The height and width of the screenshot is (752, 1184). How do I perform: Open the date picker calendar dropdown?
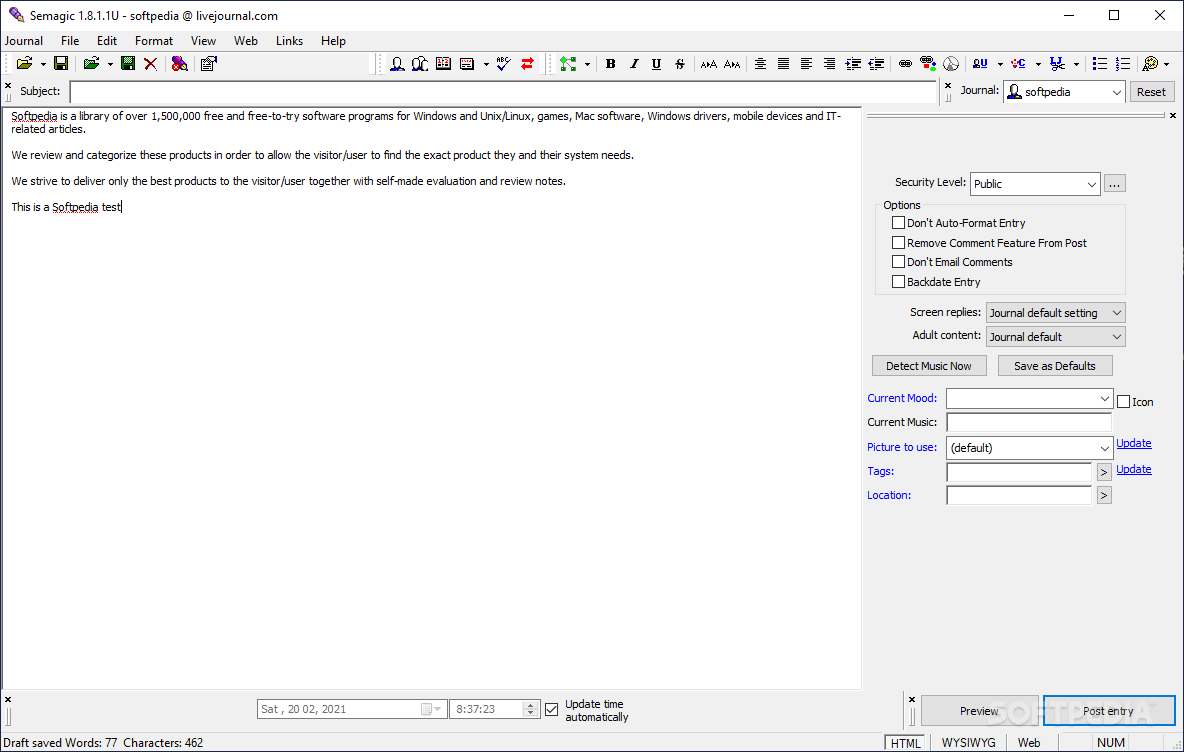pos(431,709)
